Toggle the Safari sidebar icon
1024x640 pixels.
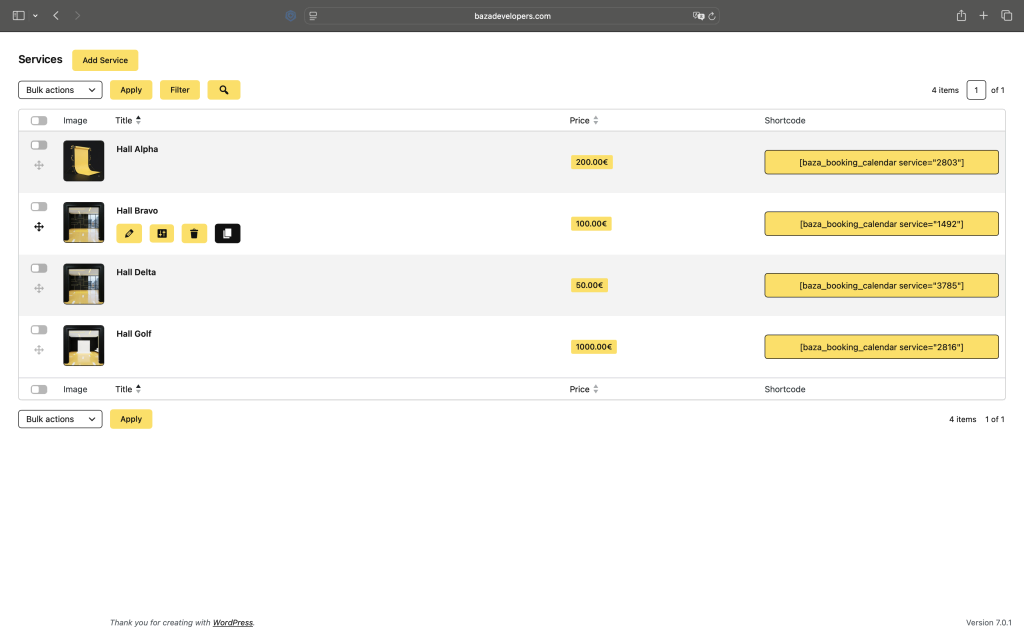coord(19,16)
